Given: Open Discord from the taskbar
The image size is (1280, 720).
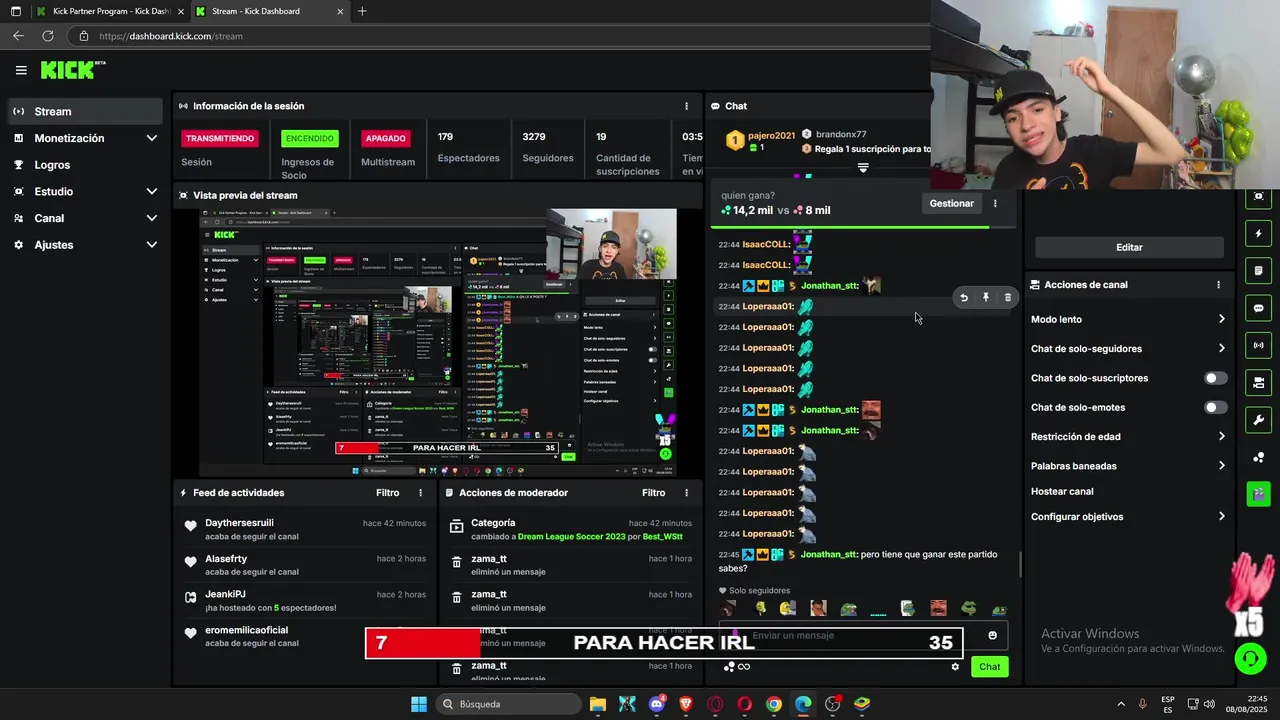Looking at the screenshot, I should coord(656,704).
